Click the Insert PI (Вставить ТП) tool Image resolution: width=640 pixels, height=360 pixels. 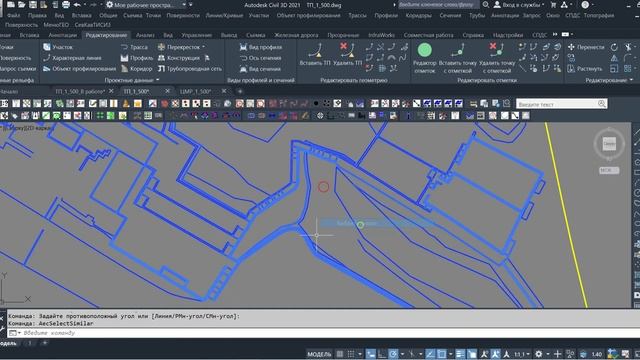tap(315, 54)
